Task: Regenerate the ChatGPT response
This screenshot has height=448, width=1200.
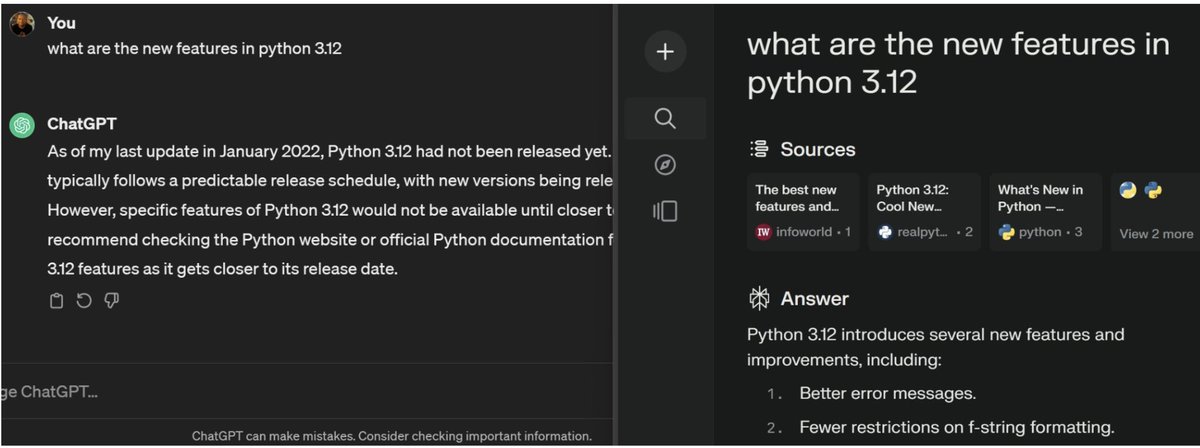Action: 84,301
